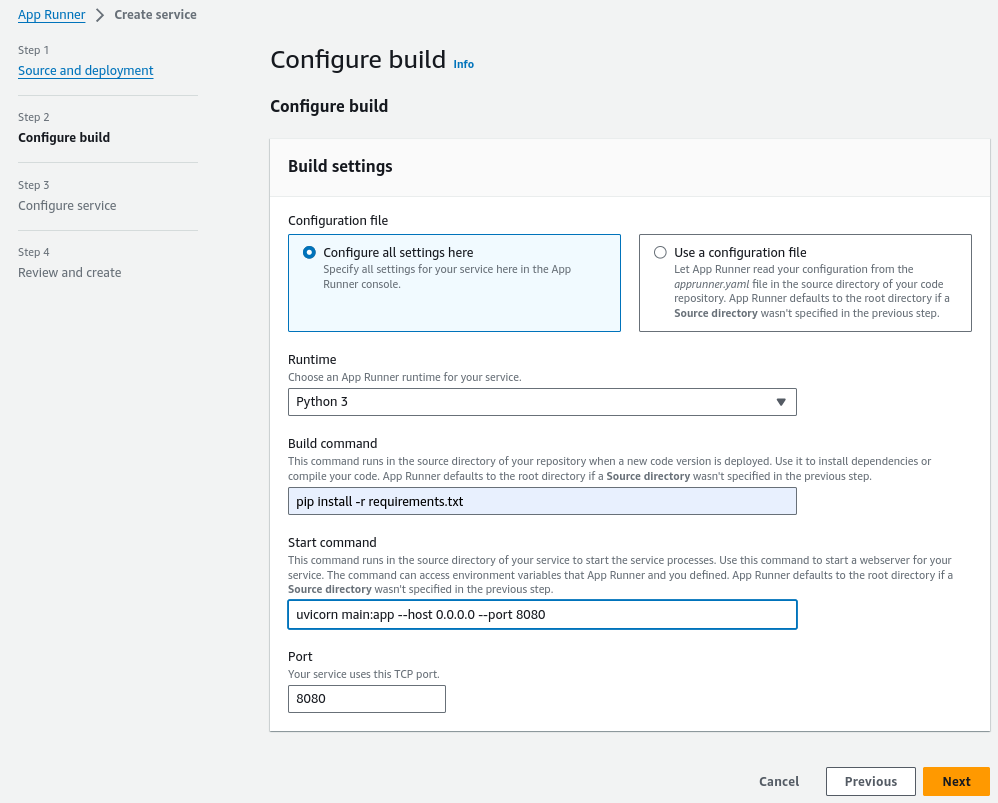Click the apprunner.yaml configuration file tile description

(x=811, y=291)
